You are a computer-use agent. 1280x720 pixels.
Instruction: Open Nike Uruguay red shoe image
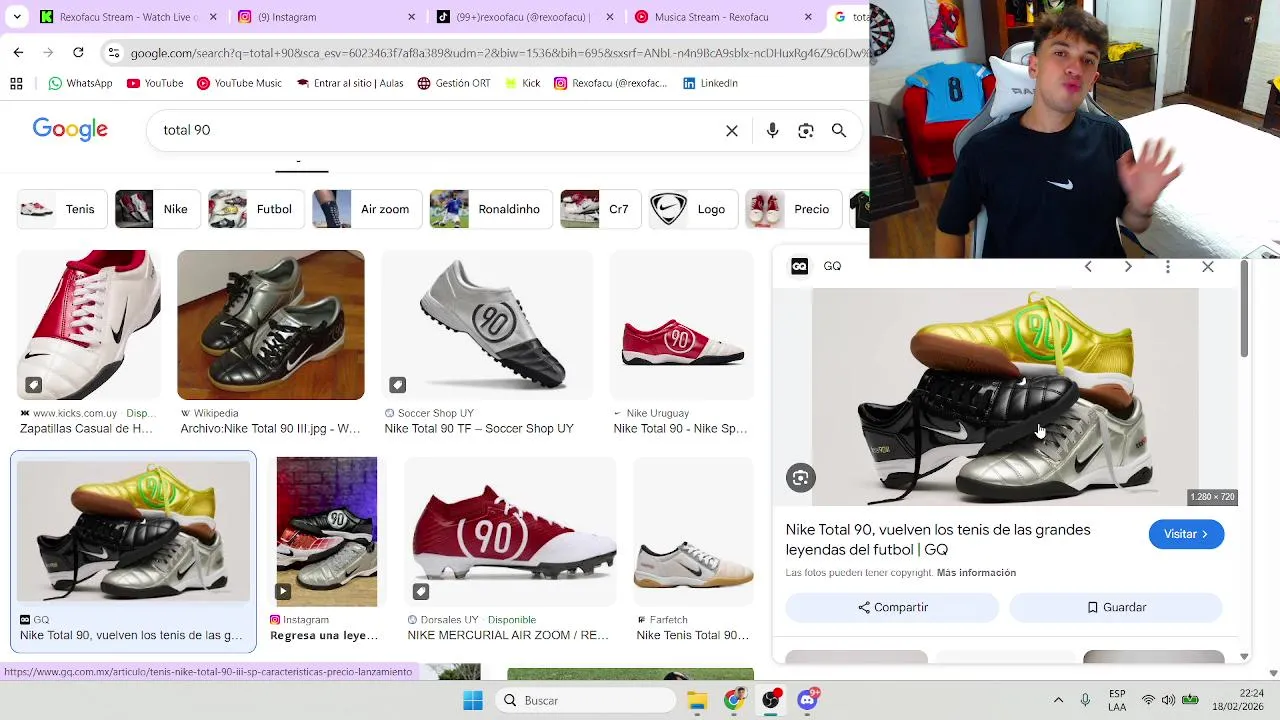[682, 325]
